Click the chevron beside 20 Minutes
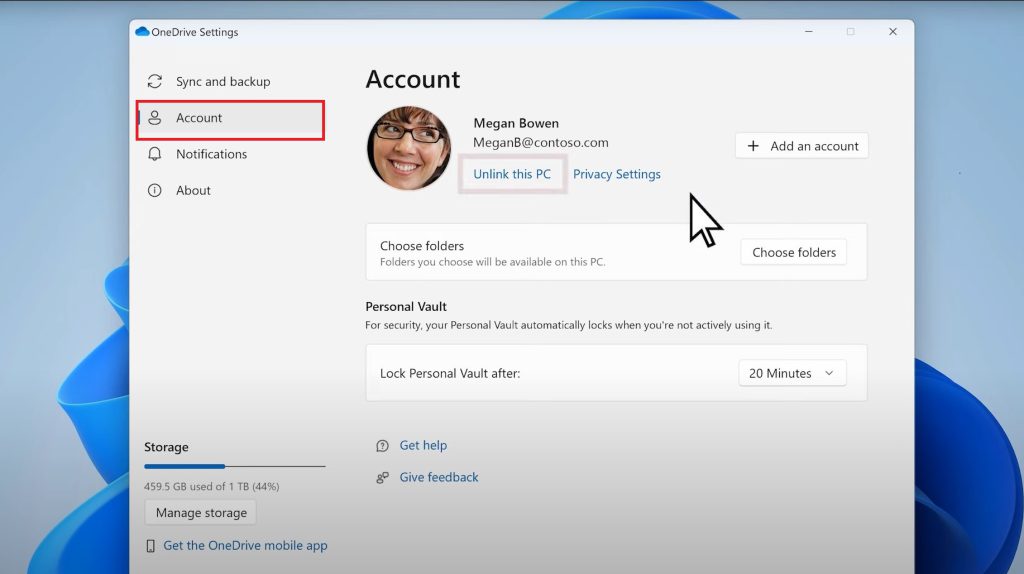Image resolution: width=1024 pixels, height=574 pixels. [x=829, y=373]
